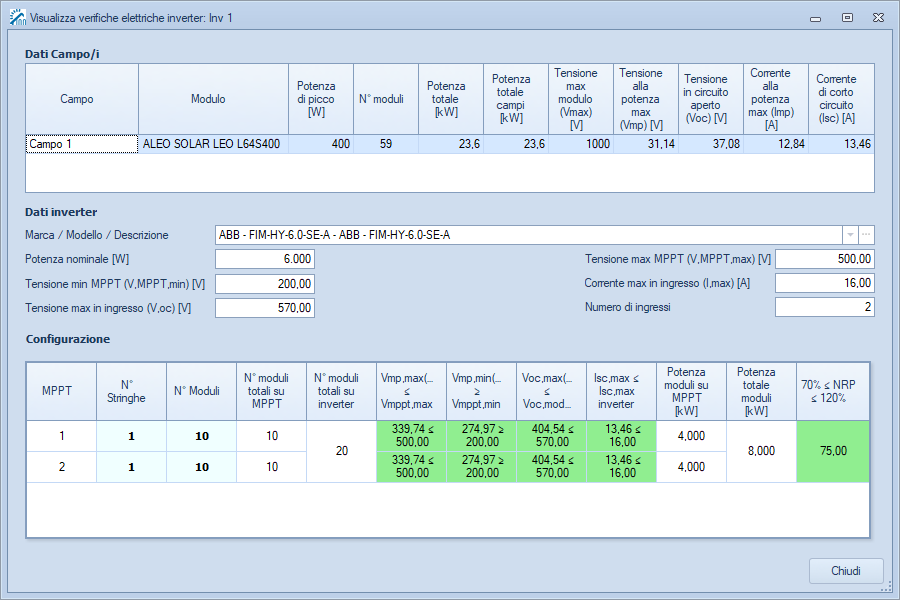Screen dimensions: 900x600
Task: Click the green Voc,max check cell for MPPT 2
Action: pos(552,467)
